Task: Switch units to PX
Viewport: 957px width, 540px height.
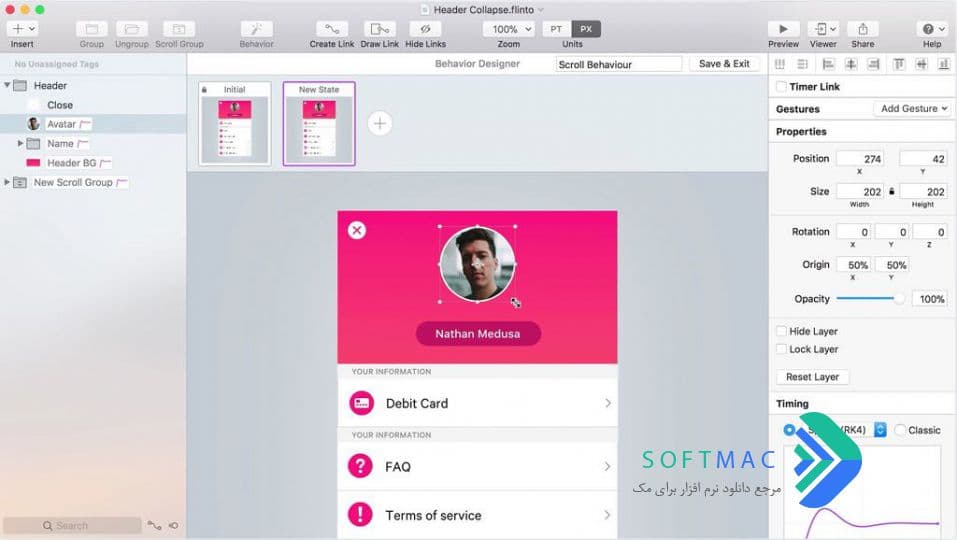Action: [586, 29]
